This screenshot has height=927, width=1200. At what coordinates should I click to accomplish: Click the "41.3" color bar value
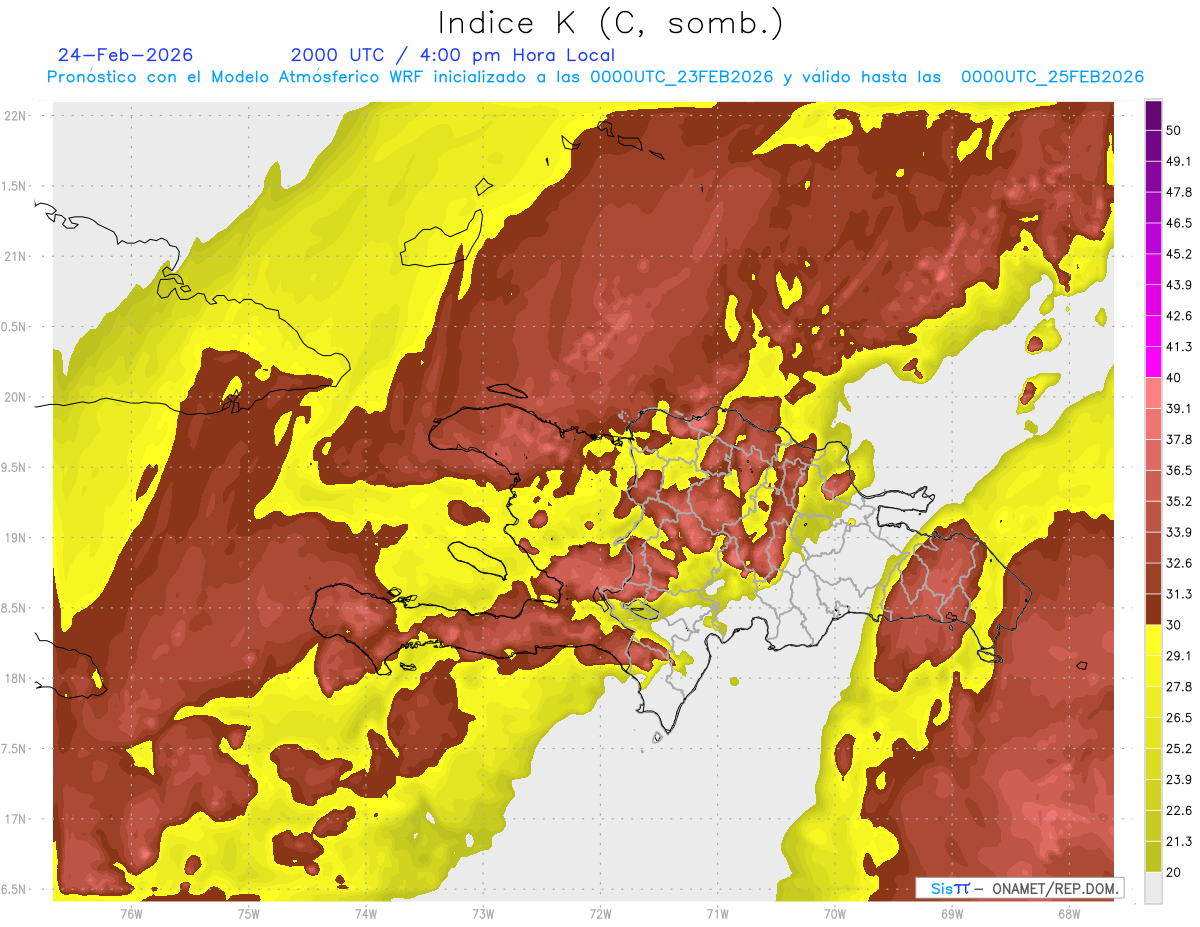(1178, 347)
